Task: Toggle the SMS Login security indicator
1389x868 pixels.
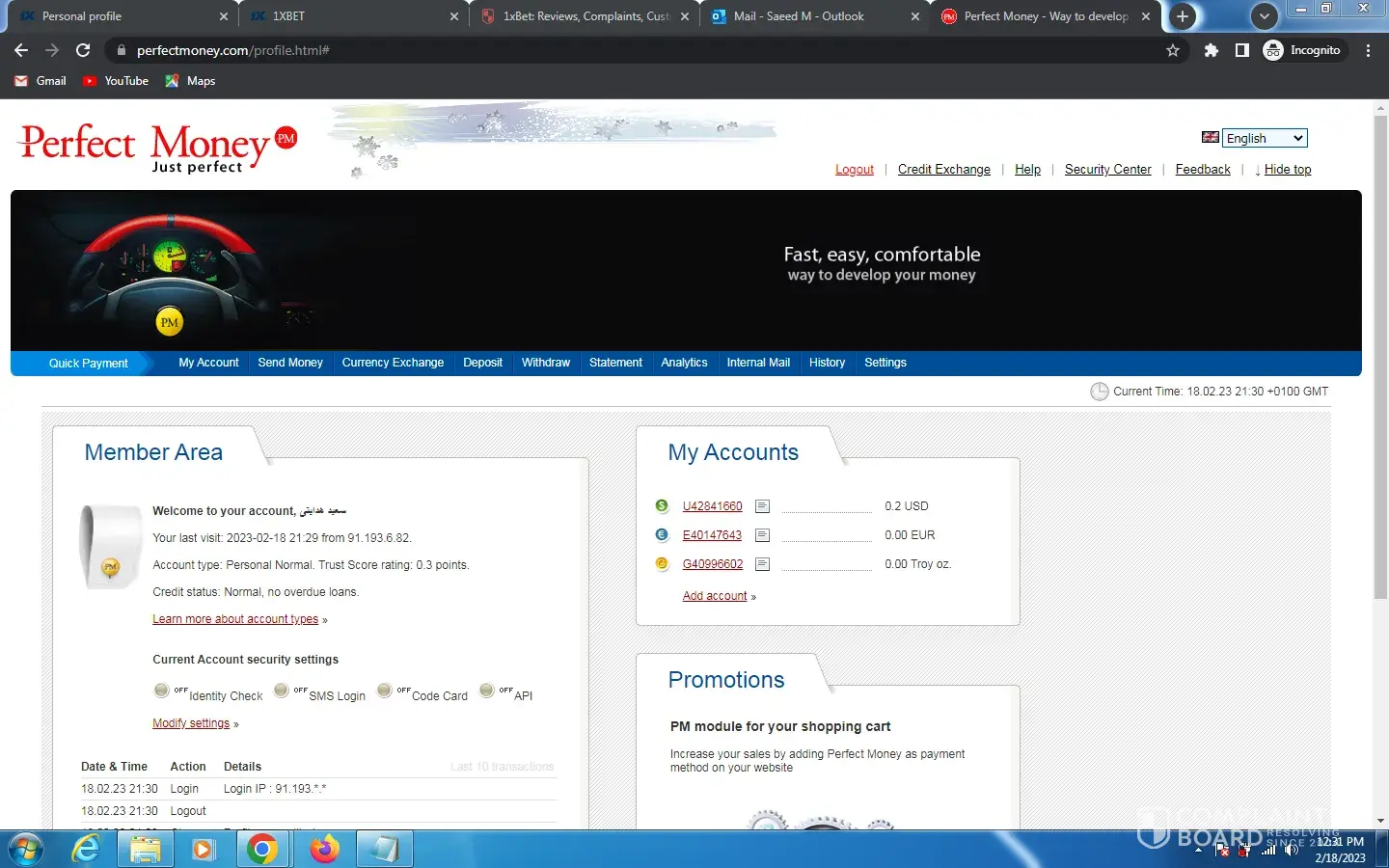Action: pyautogui.click(x=281, y=691)
